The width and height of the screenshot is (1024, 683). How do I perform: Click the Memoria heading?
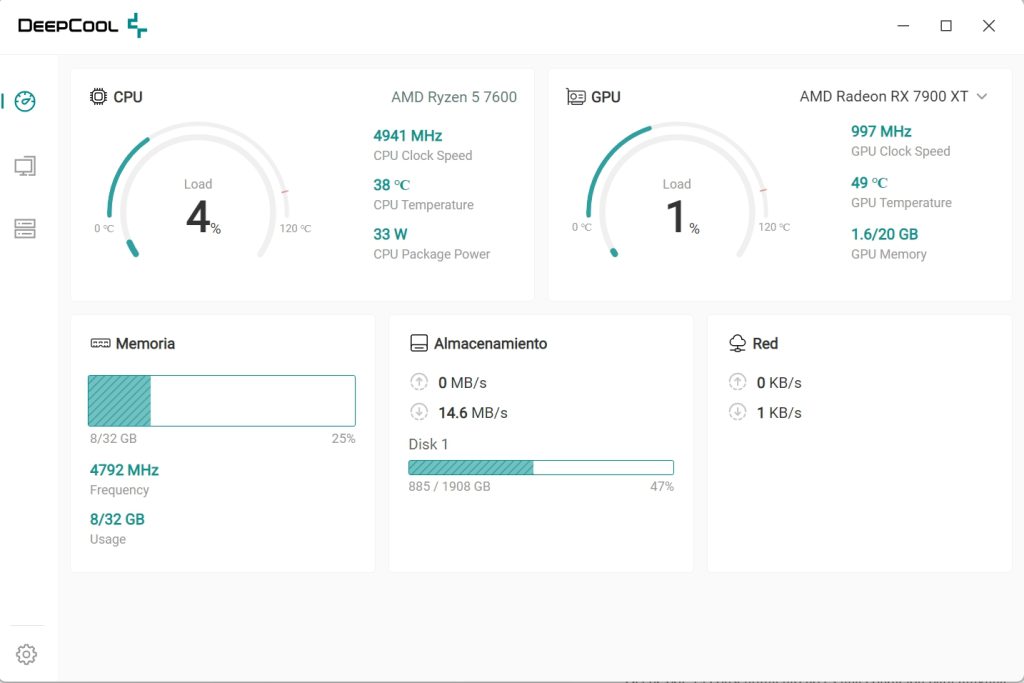(145, 343)
